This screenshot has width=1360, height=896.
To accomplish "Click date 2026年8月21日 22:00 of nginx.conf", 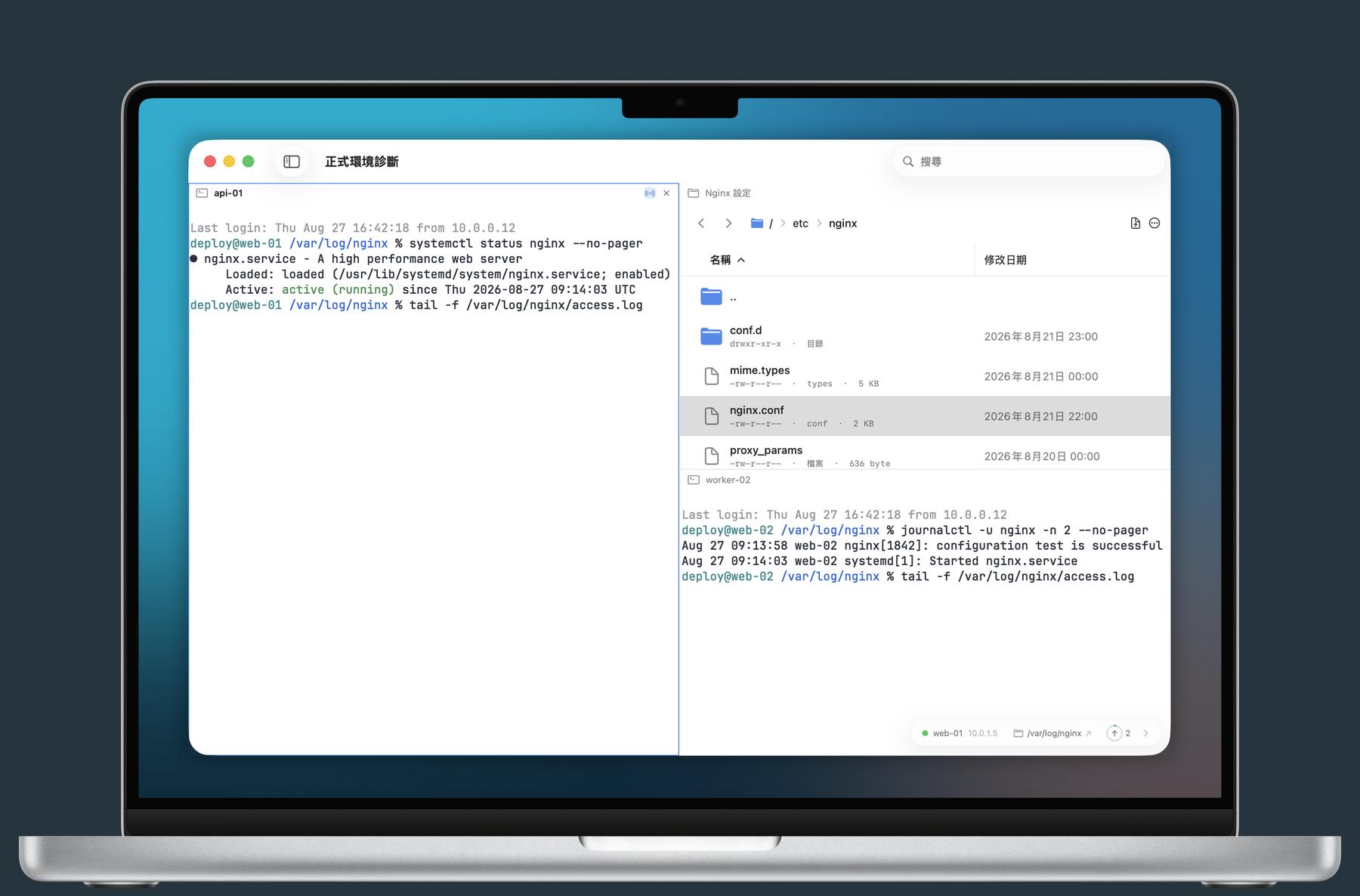I will (x=1040, y=416).
